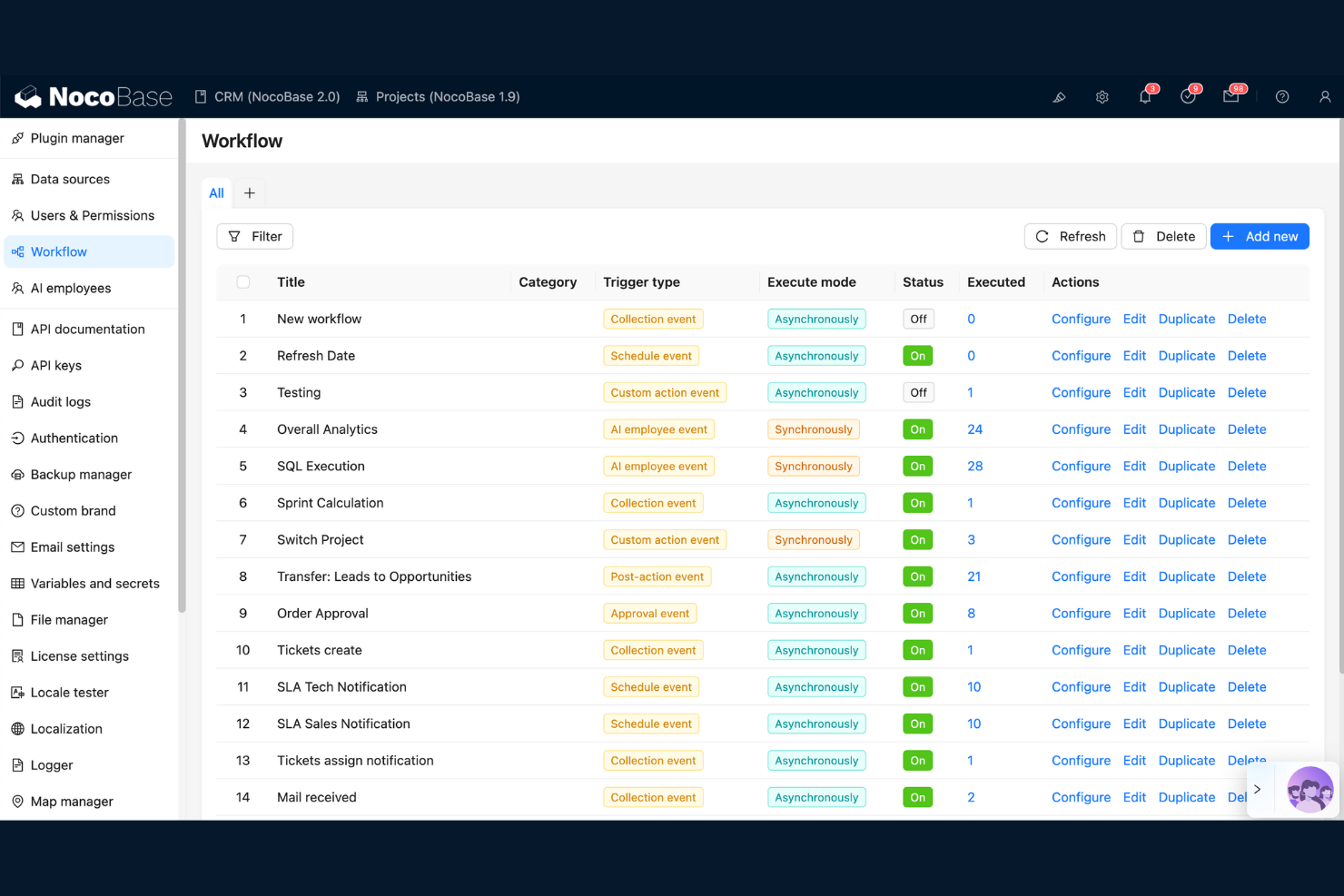This screenshot has height=896, width=1344.
Task: Toggle the Testing workflow status to On
Action: tap(917, 392)
